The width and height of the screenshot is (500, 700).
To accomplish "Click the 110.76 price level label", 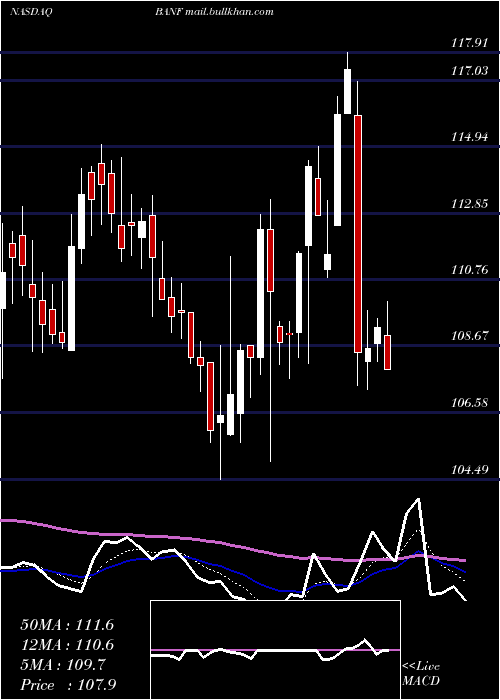I will (469, 270).
